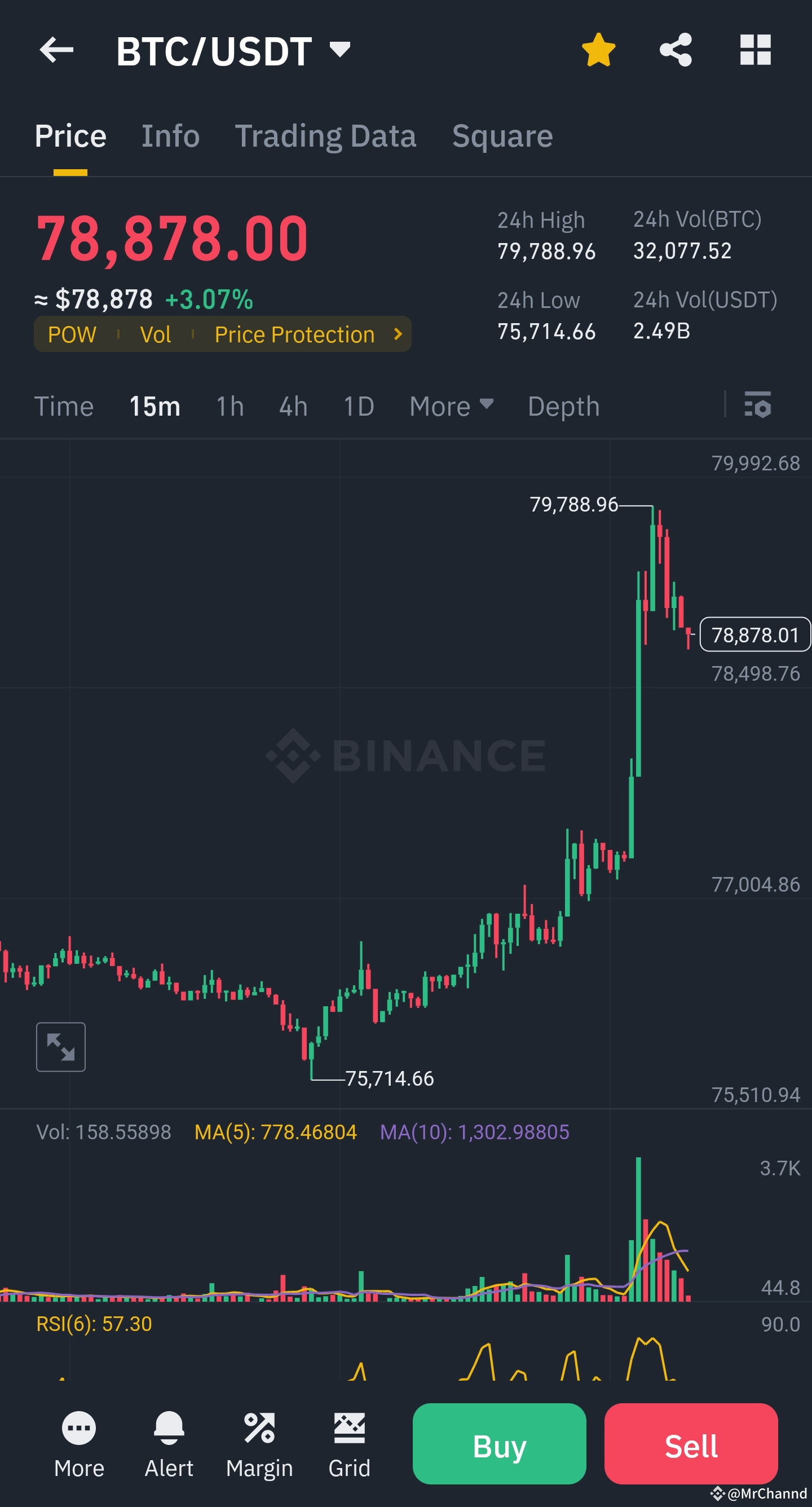The width and height of the screenshot is (812, 1507).
Task: Open the share options
Action: coord(677,50)
